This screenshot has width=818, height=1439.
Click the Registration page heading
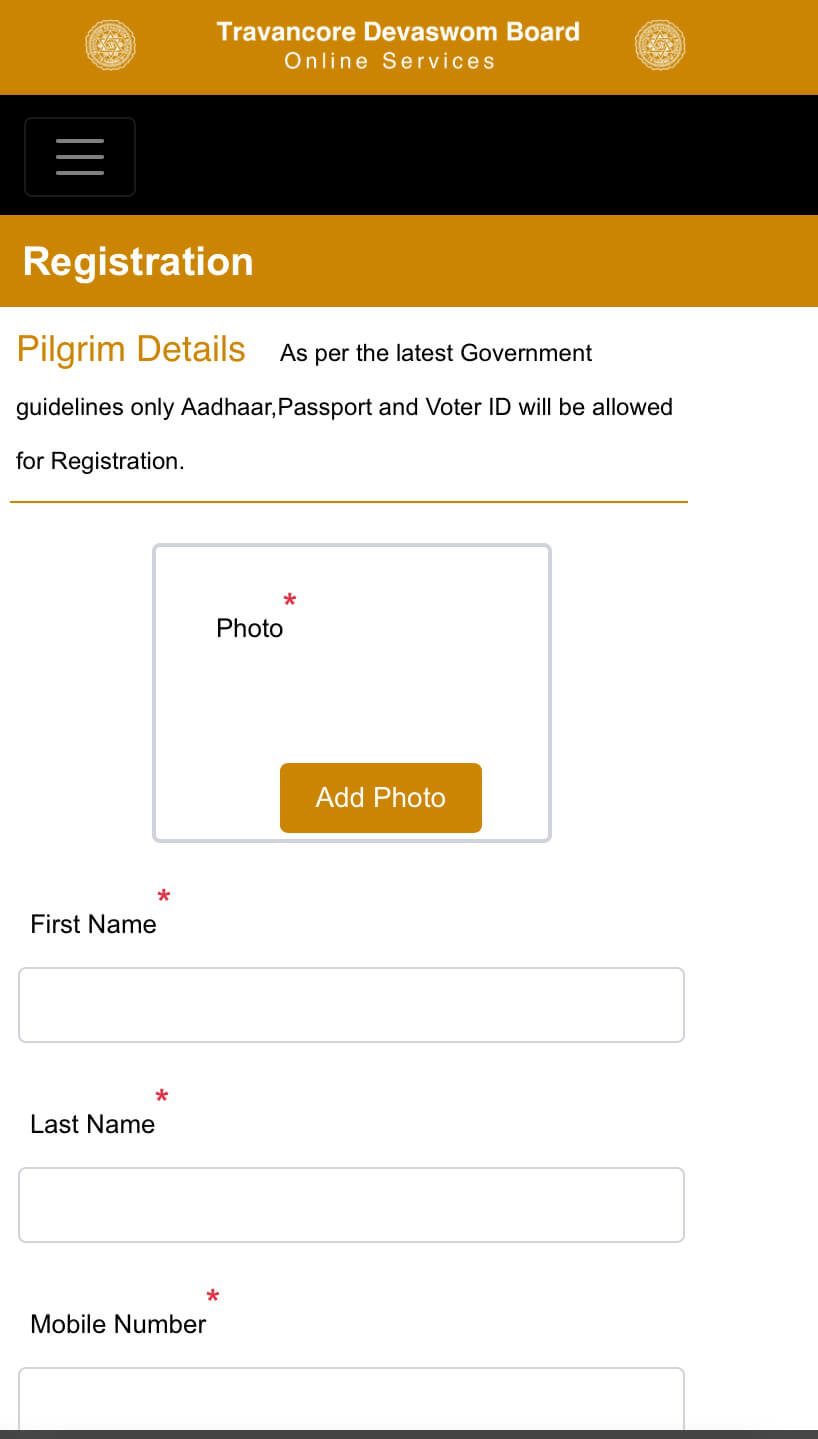138,261
